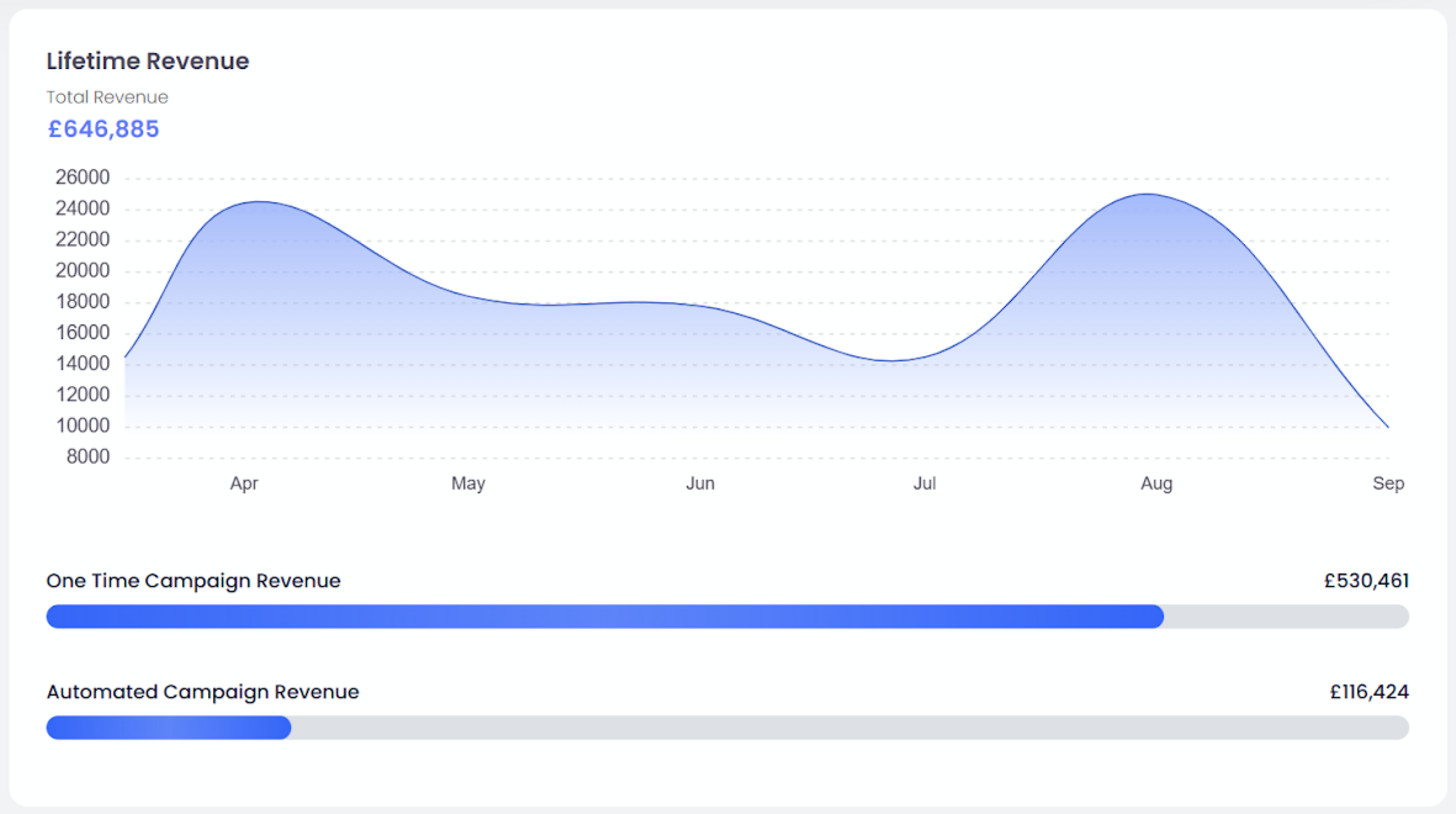Open the Automated Campaign Revenue label

[x=203, y=692]
